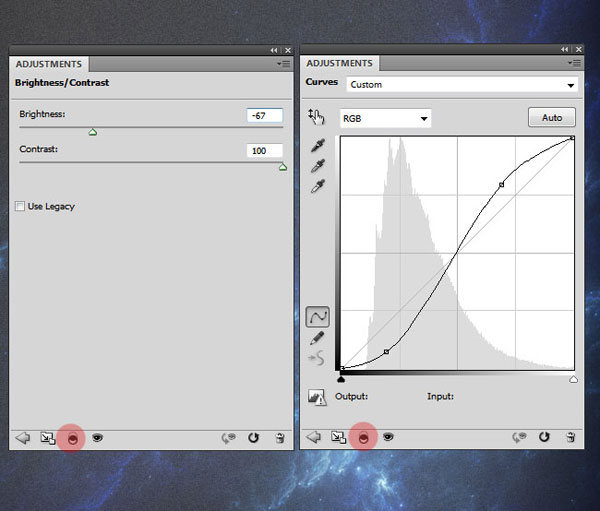Delete the Curves adjustment layer

pos(571,437)
